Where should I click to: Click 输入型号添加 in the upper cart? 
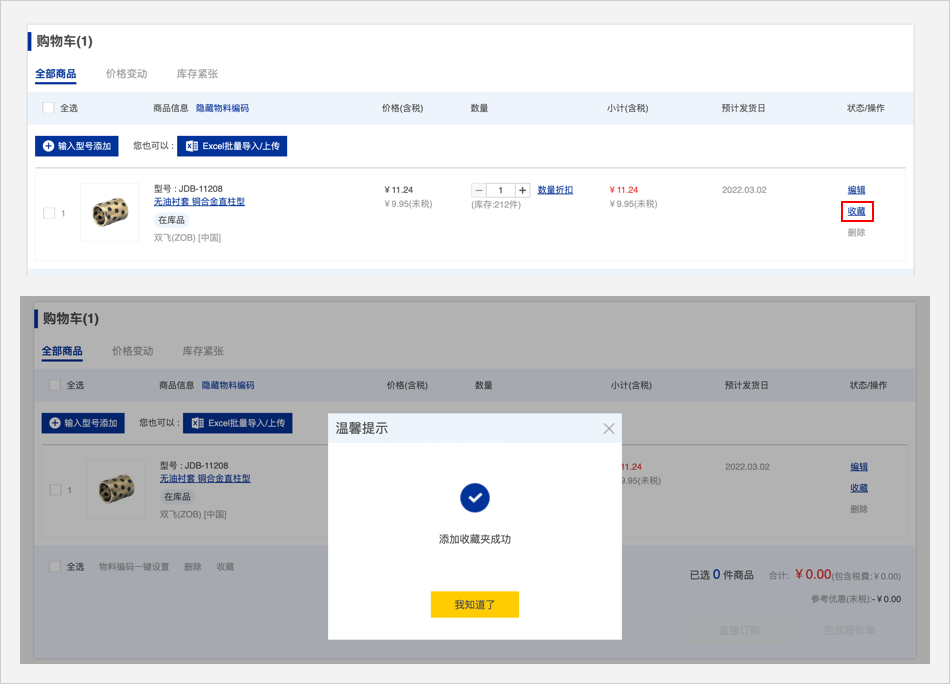point(77,146)
